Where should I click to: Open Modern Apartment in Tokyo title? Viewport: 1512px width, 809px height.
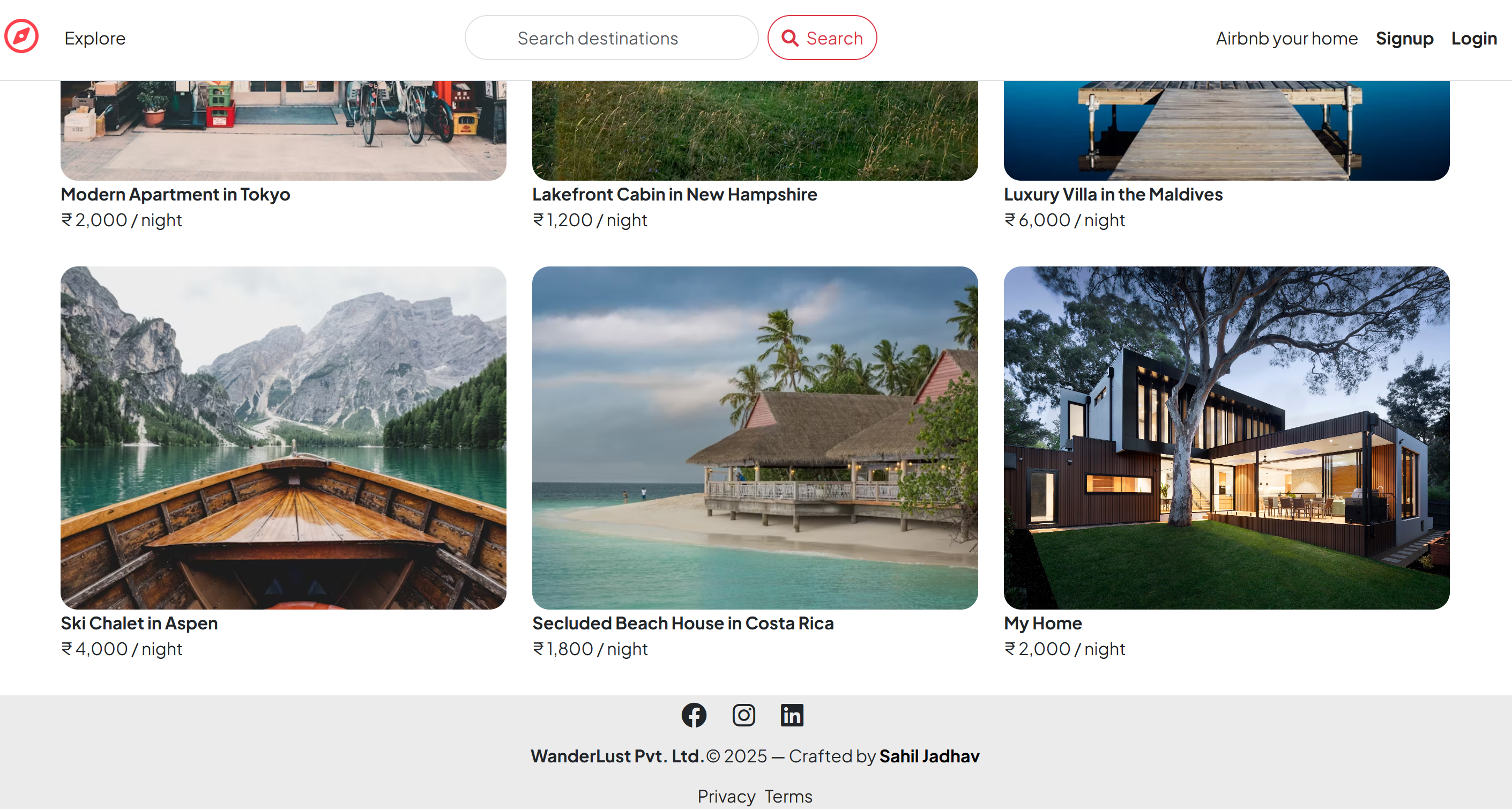pos(175,194)
